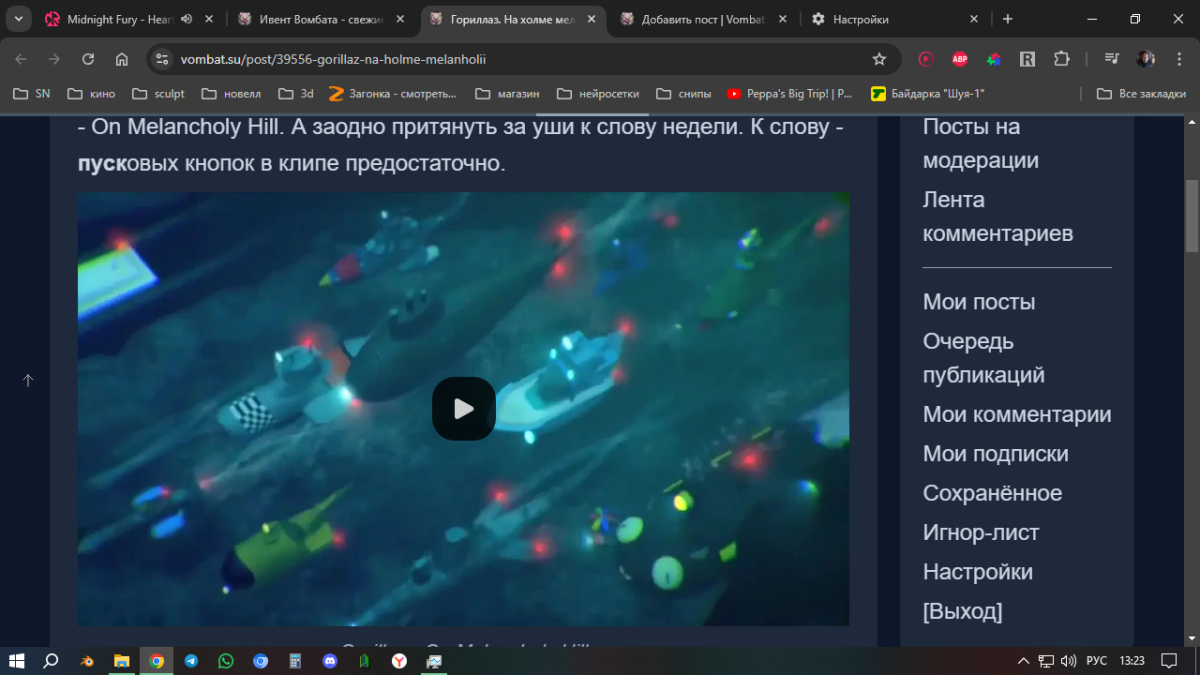Open the Chrome three-dot menu
Screen dimensions: 1200x675
point(1178,59)
